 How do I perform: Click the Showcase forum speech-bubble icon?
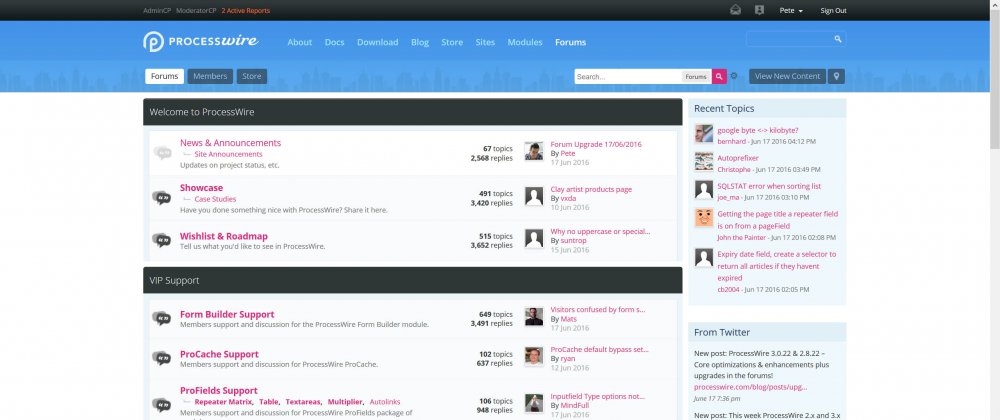(161, 197)
